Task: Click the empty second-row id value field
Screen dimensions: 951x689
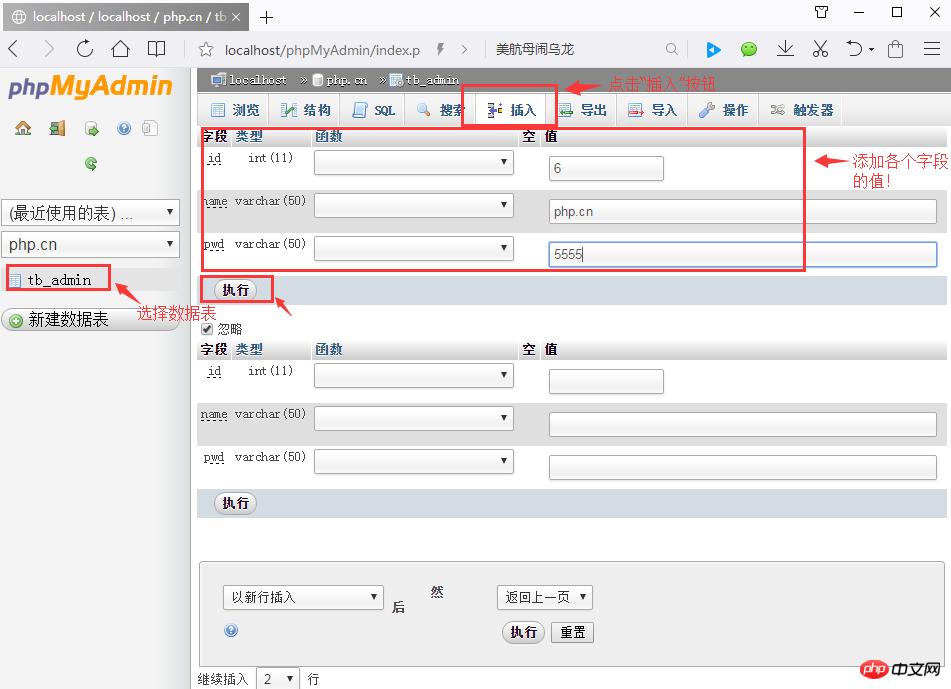Action: (x=606, y=381)
